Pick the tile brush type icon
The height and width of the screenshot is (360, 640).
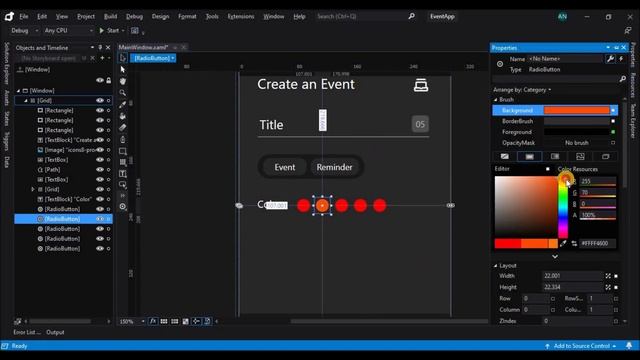(580, 156)
